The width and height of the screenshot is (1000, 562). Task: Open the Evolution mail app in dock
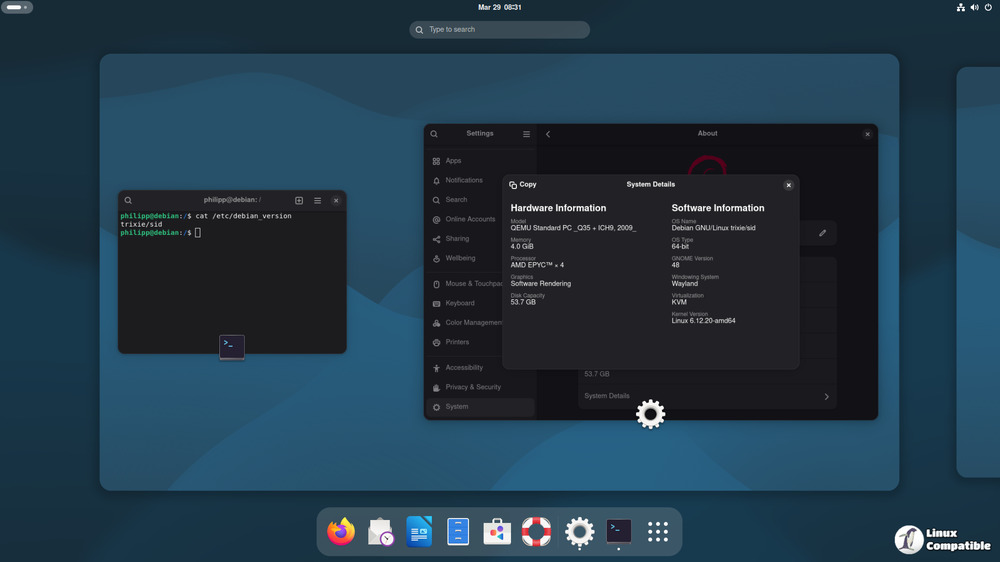coord(381,532)
